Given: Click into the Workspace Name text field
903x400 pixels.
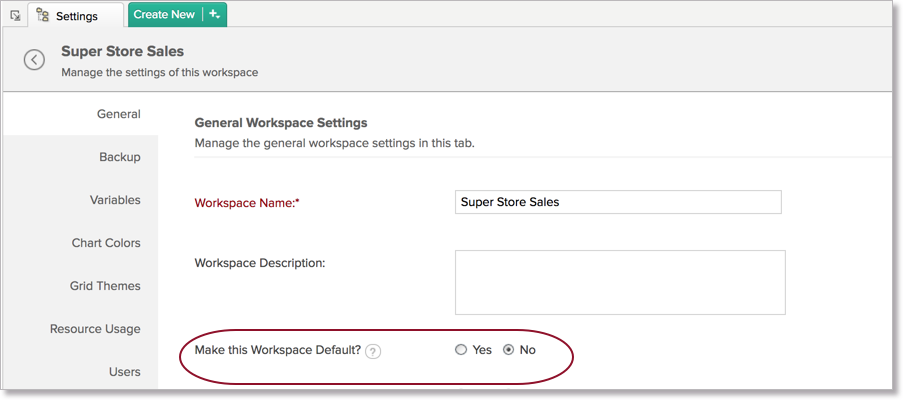Looking at the screenshot, I should click(617, 202).
